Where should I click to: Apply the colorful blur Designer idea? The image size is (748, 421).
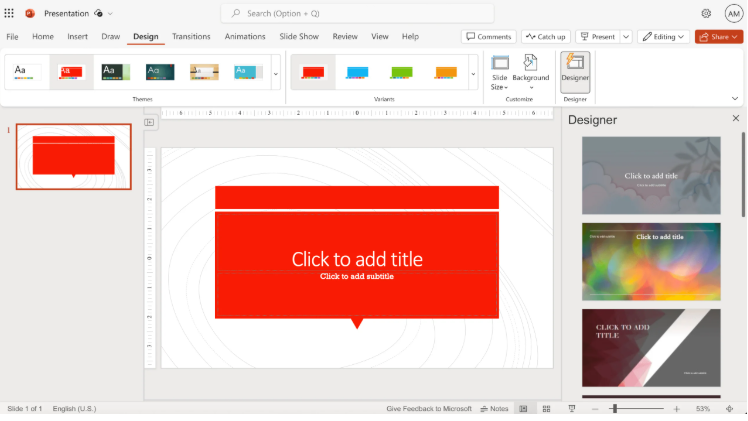click(651, 262)
